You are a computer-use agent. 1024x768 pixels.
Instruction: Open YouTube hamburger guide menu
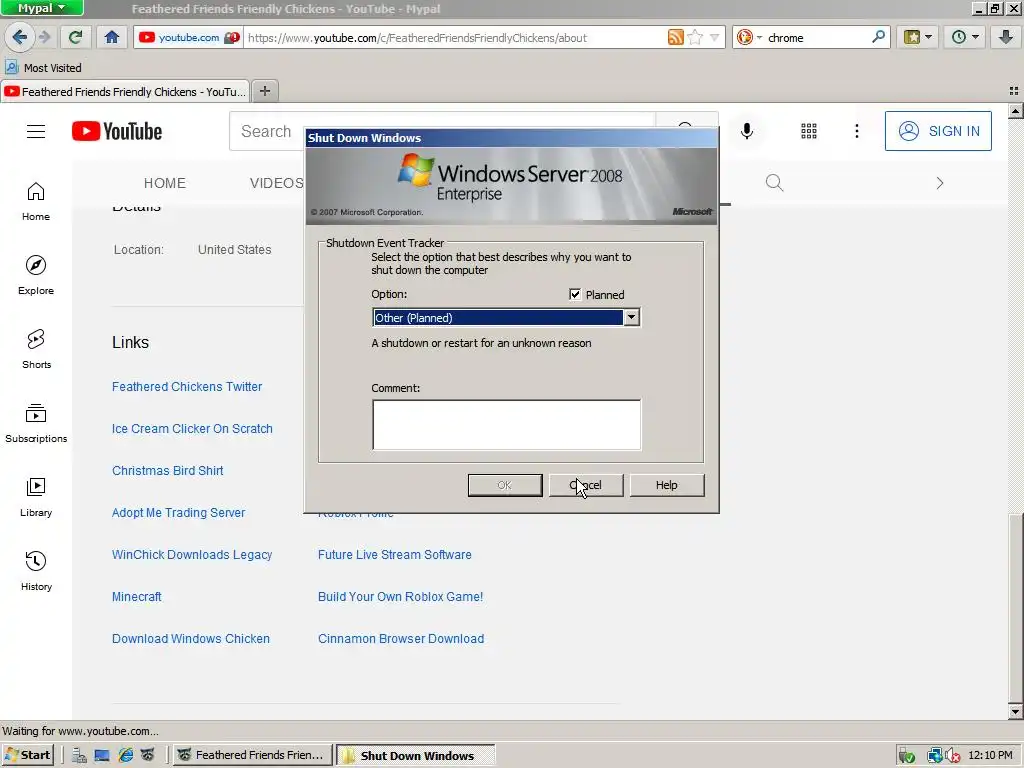(36, 131)
